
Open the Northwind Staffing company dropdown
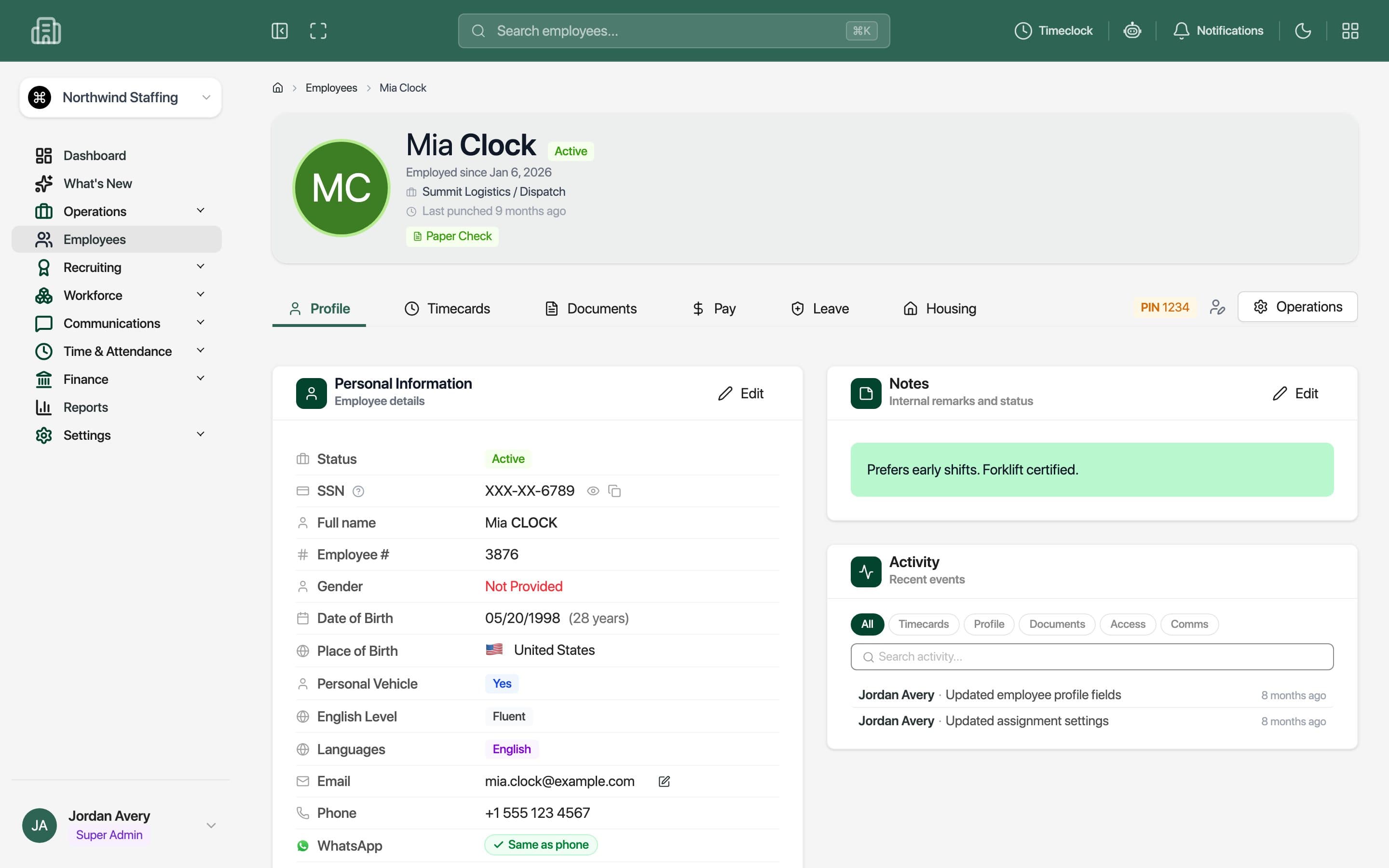point(121,97)
